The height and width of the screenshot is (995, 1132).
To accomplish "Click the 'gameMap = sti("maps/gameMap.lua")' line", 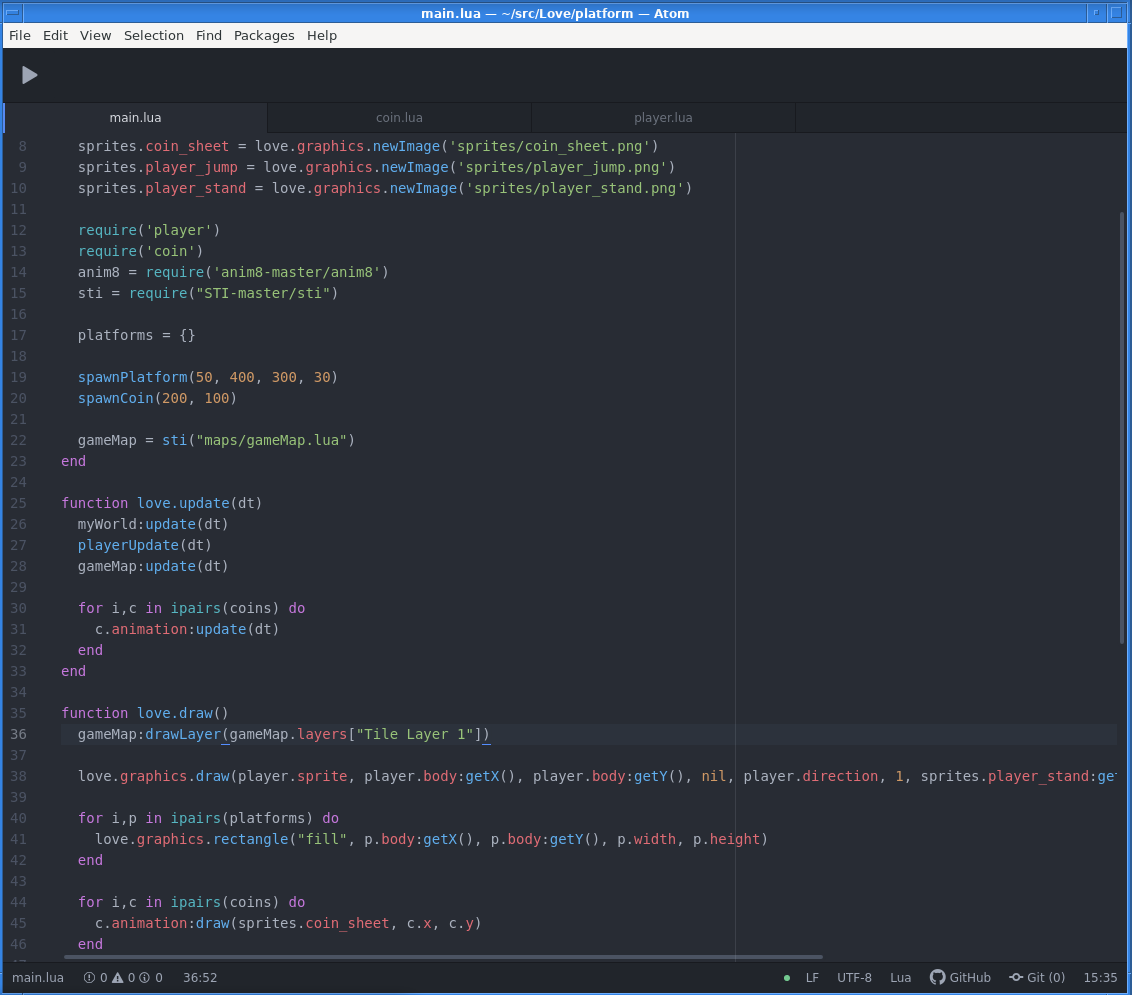I will point(217,440).
